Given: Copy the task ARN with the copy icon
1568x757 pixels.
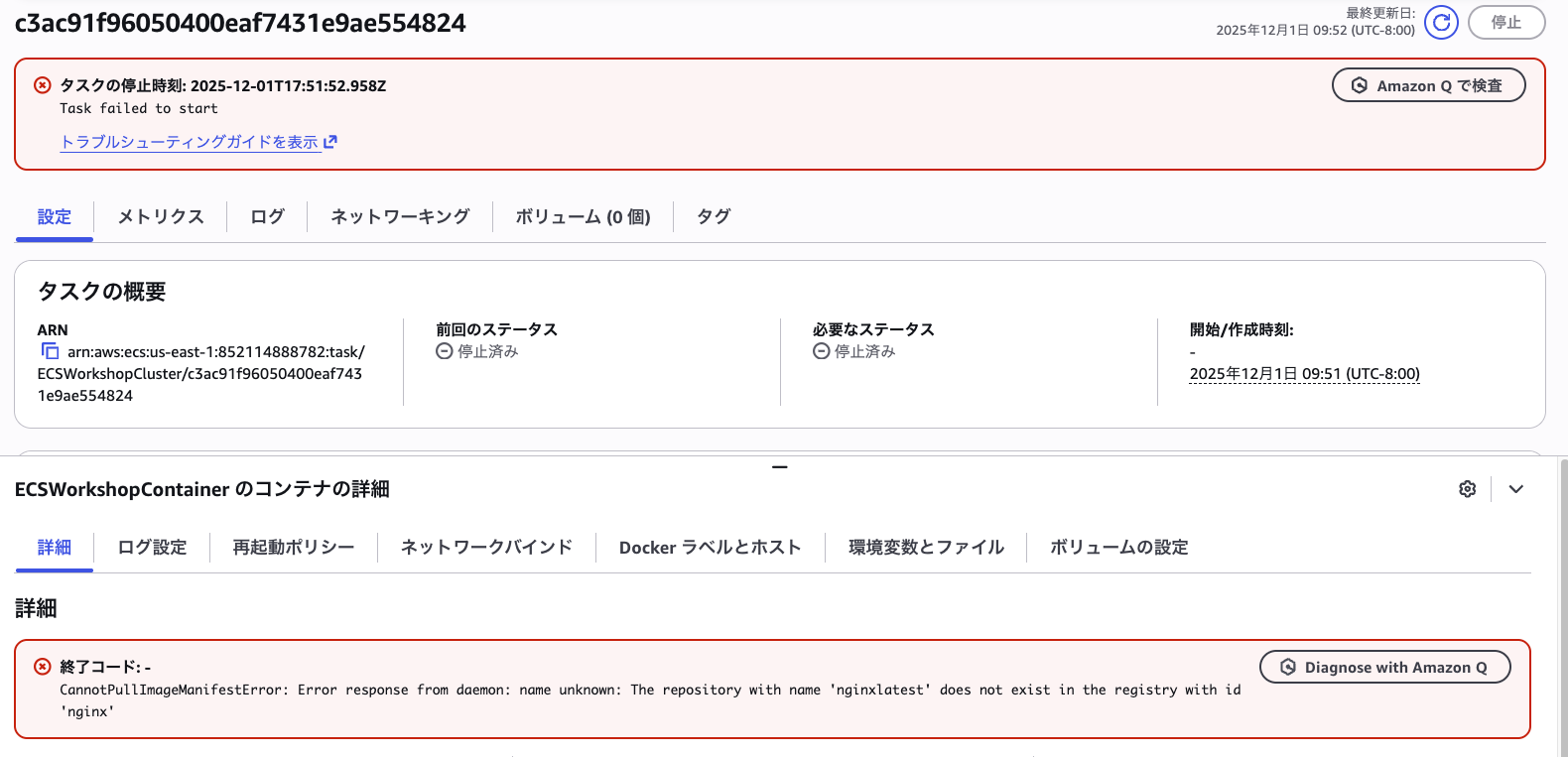Looking at the screenshot, I should 50,351.
